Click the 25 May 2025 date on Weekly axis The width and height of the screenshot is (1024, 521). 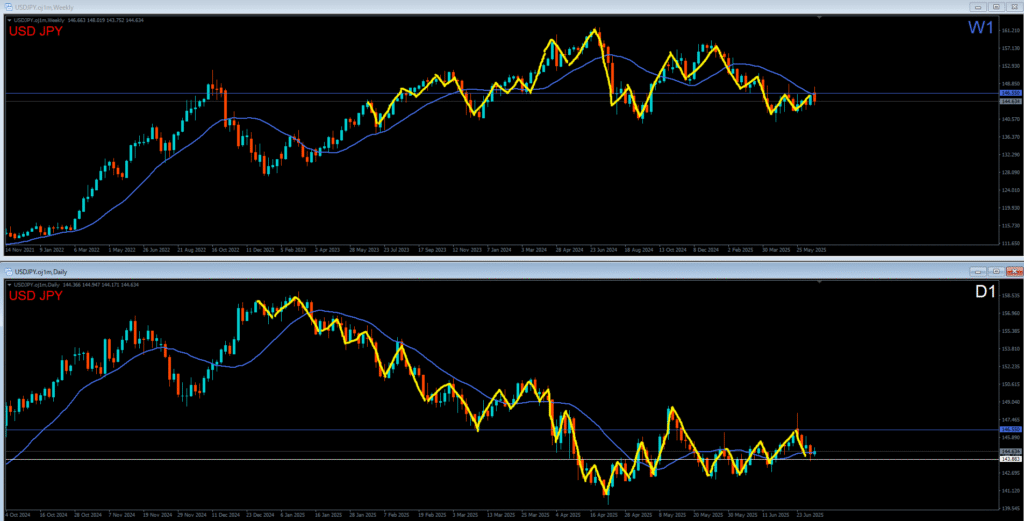pos(810,250)
